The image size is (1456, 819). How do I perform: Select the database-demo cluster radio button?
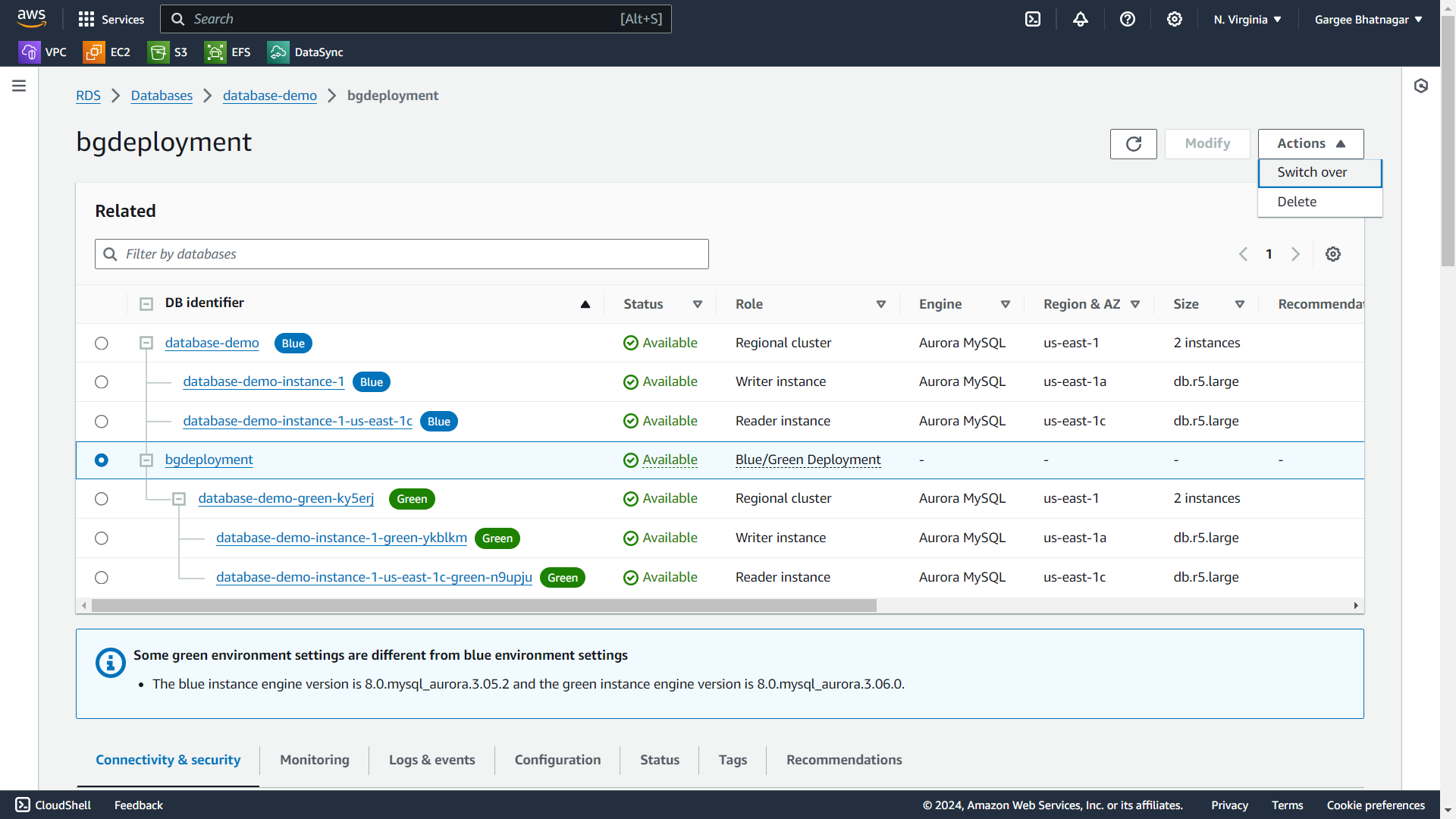(102, 344)
